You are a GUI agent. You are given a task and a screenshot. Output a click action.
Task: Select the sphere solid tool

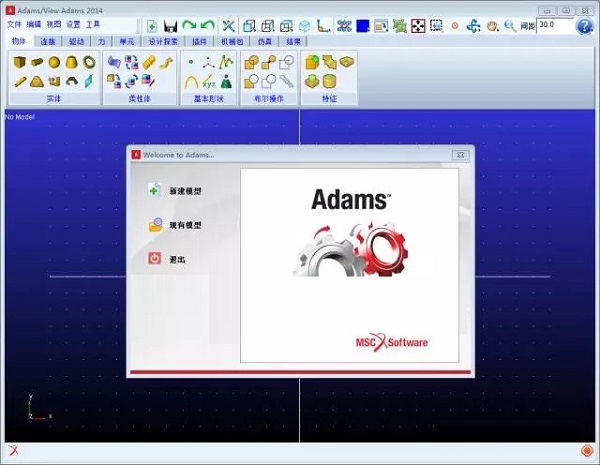pyautogui.click(x=54, y=62)
